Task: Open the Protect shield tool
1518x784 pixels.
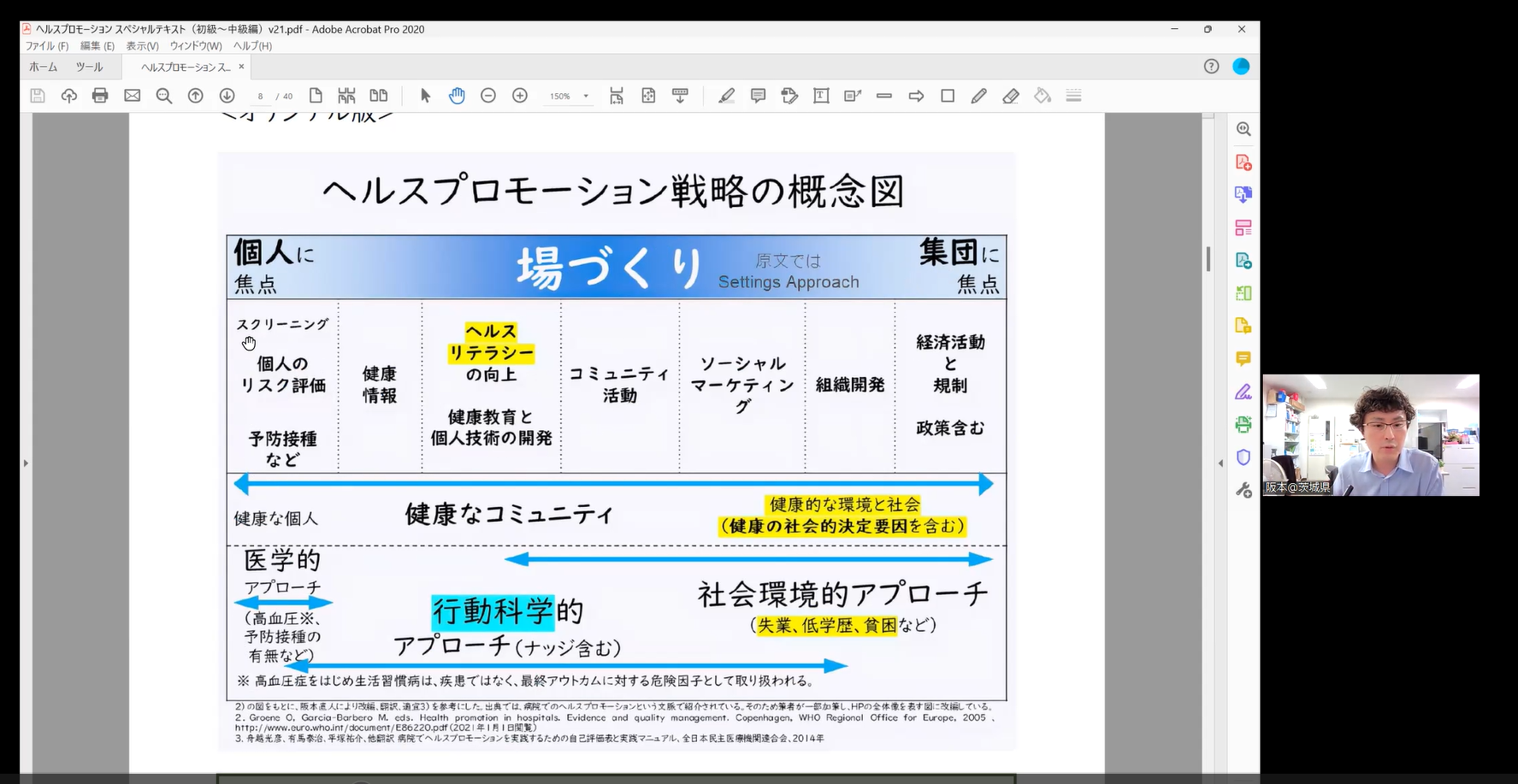Action: (x=1243, y=457)
